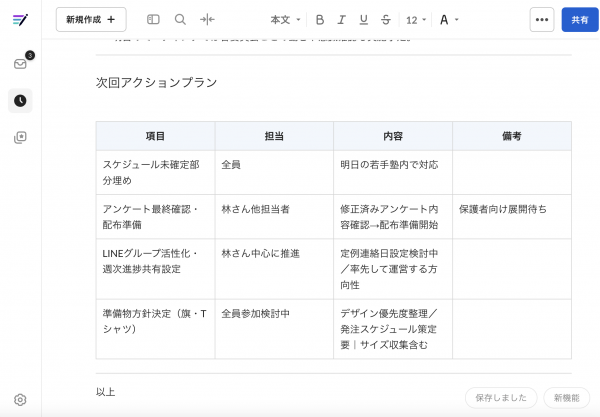Toggle italic formatting
Screen dimensions: 600x417
coord(342,19)
